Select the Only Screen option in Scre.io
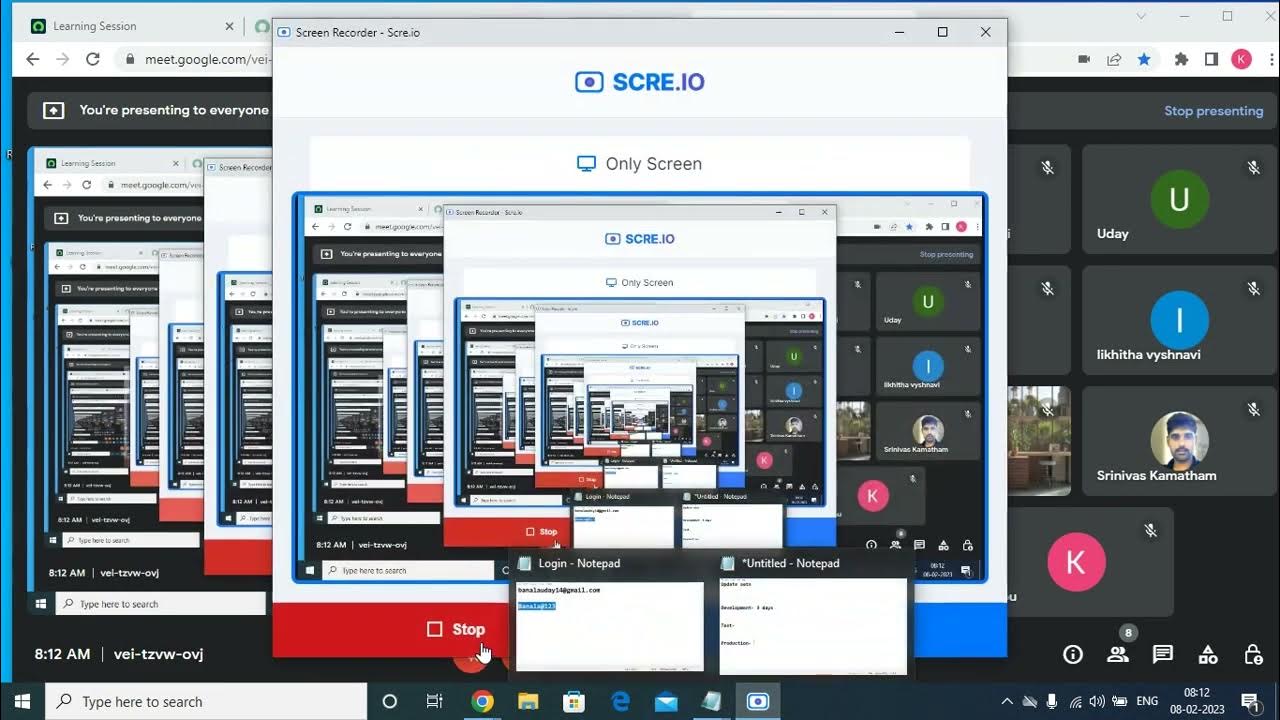1280x720 pixels. click(x=640, y=164)
